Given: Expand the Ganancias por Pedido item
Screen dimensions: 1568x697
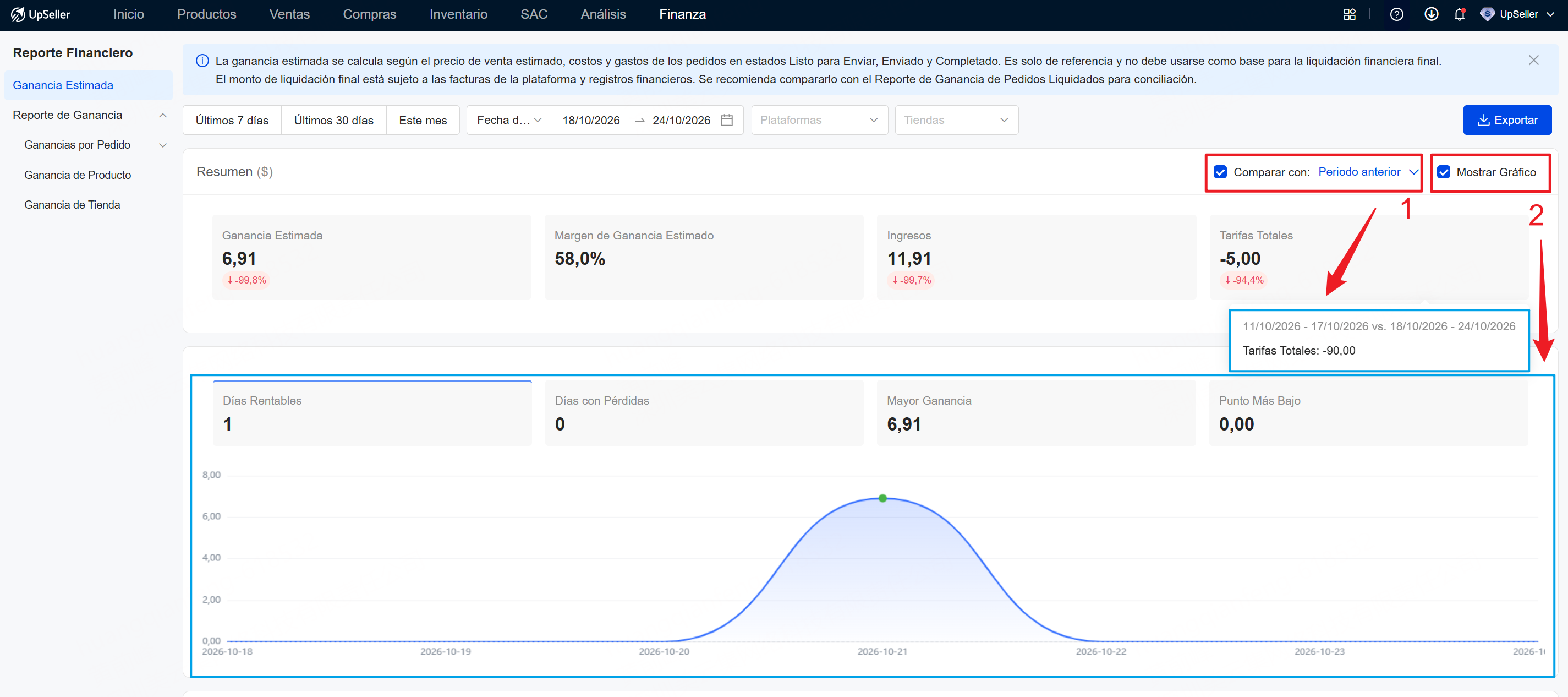Looking at the screenshot, I should tap(162, 145).
